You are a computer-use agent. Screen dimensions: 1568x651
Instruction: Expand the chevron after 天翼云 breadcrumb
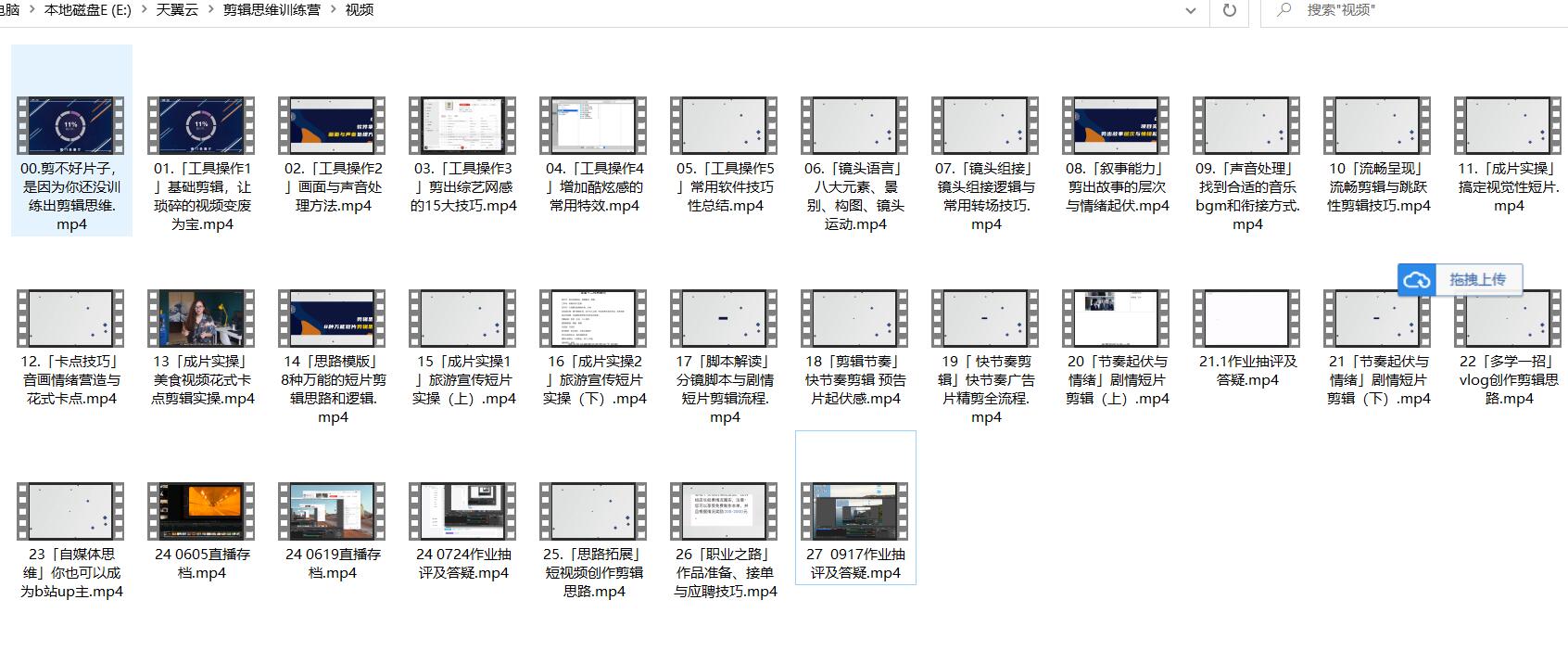[211, 10]
